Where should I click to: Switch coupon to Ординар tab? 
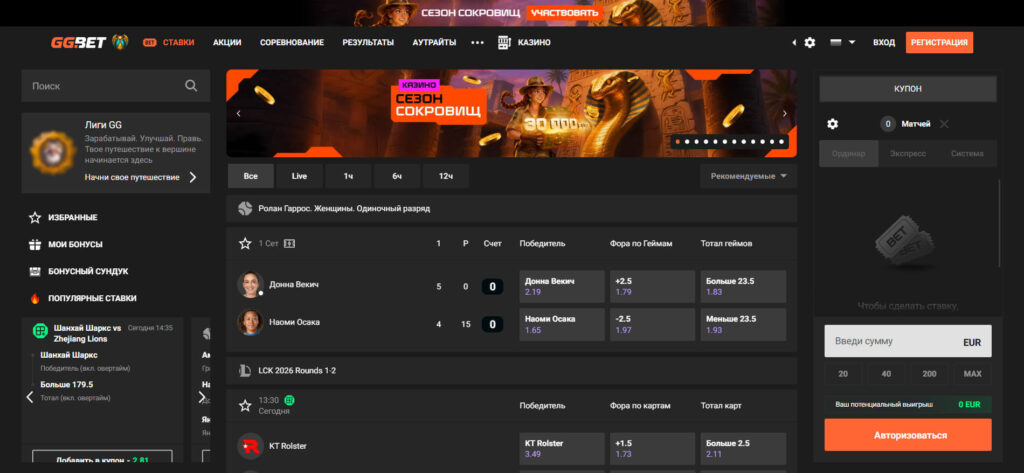point(848,154)
